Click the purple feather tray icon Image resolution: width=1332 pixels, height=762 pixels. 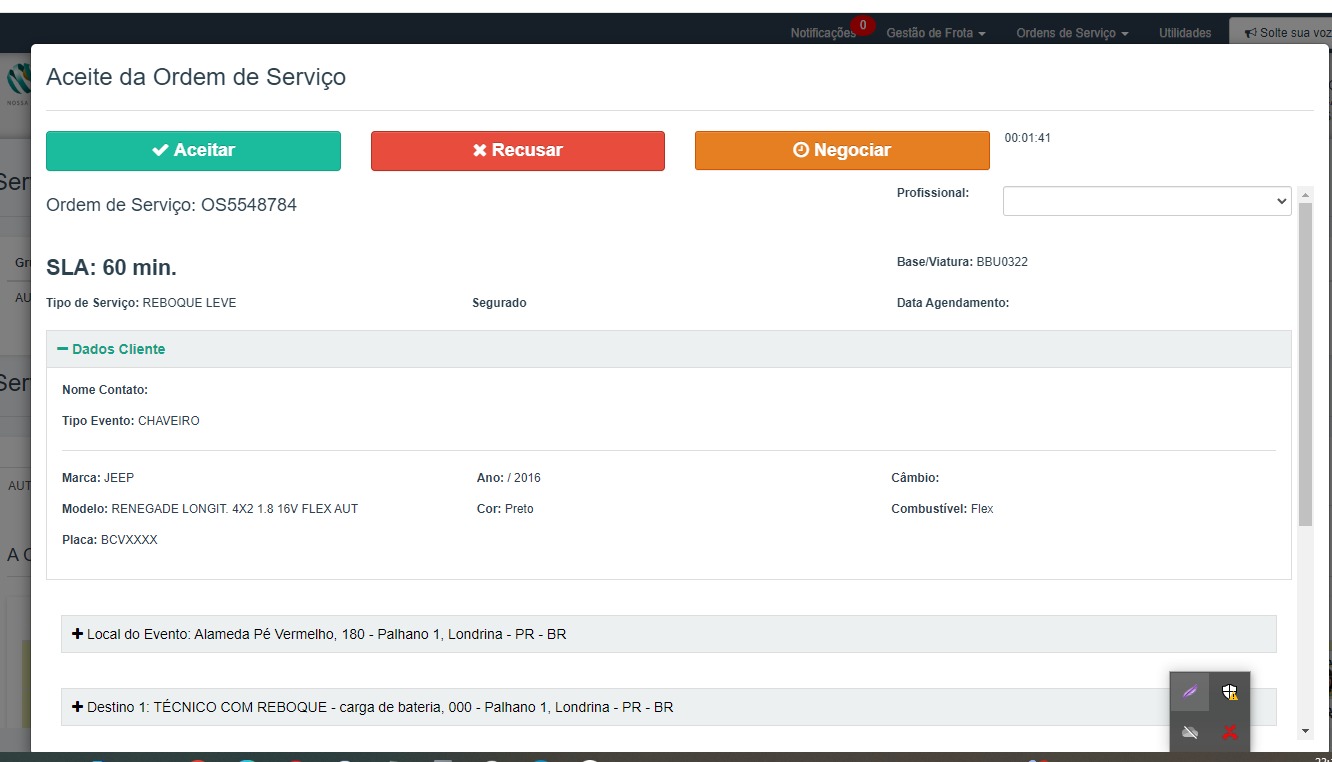tap(1190, 691)
